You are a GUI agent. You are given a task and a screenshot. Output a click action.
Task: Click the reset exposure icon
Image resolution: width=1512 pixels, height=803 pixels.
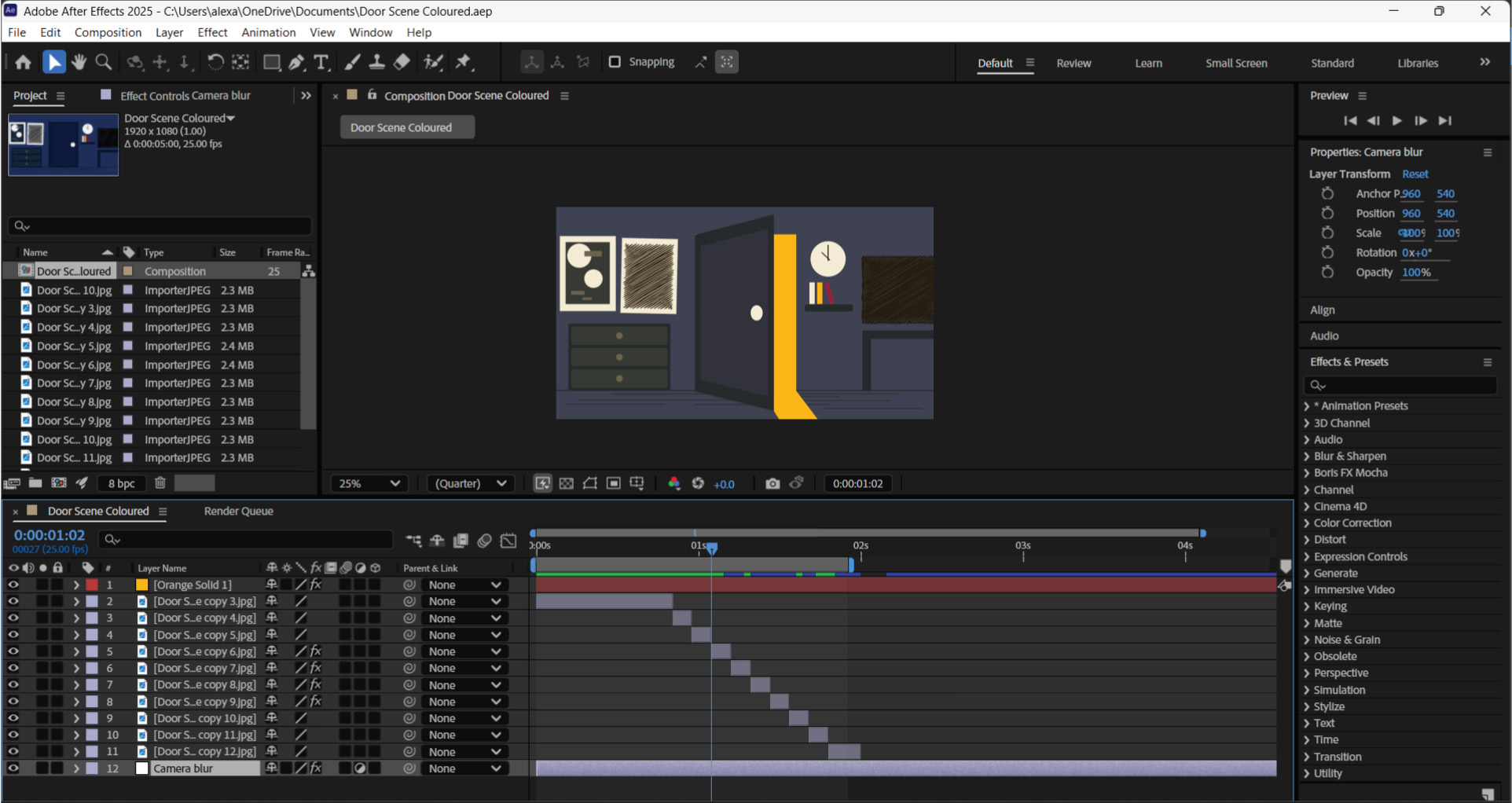(698, 483)
